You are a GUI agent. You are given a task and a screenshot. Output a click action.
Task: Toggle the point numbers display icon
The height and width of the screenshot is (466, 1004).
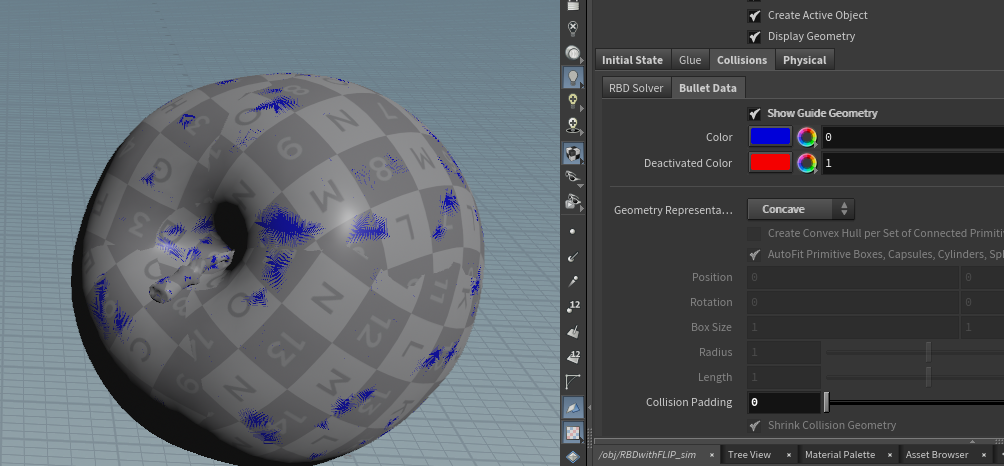pyautogui.click(x=572, y=306)
